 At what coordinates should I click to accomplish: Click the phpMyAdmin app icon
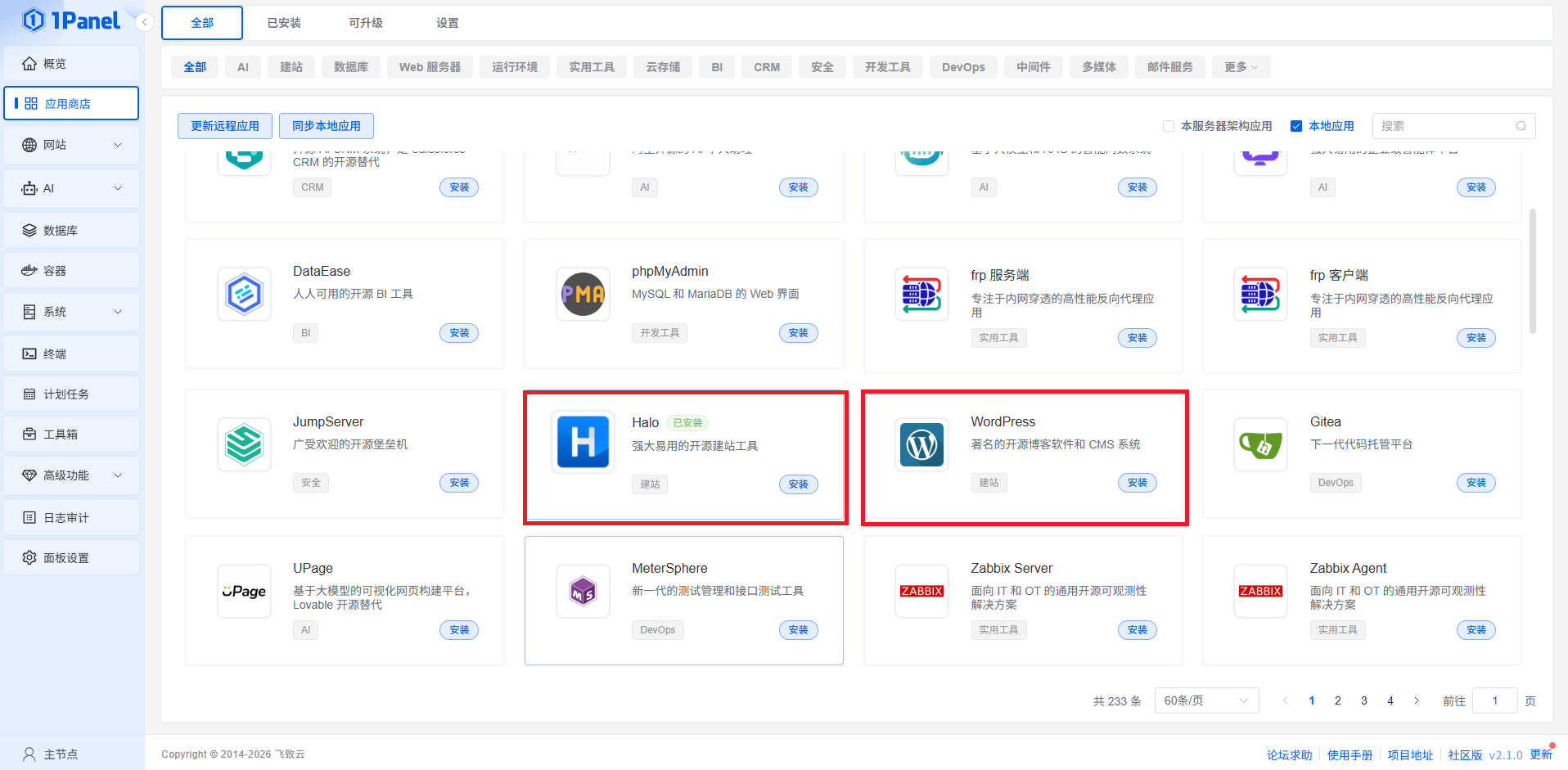(x=583, y=294)
